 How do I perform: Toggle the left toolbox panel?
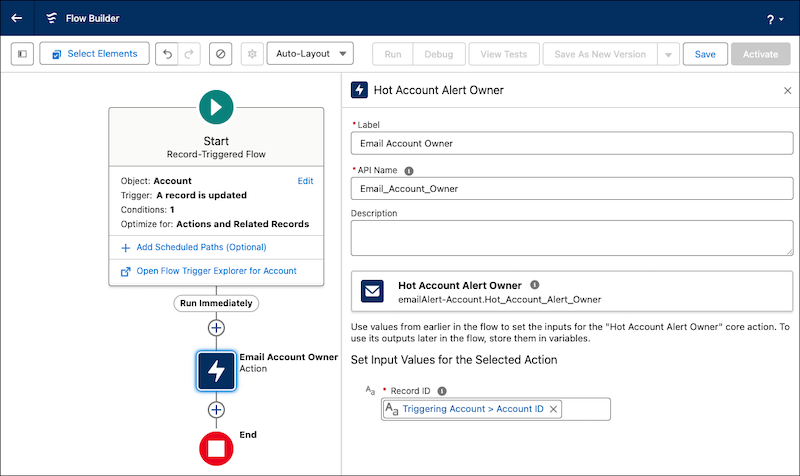(22, 54)
